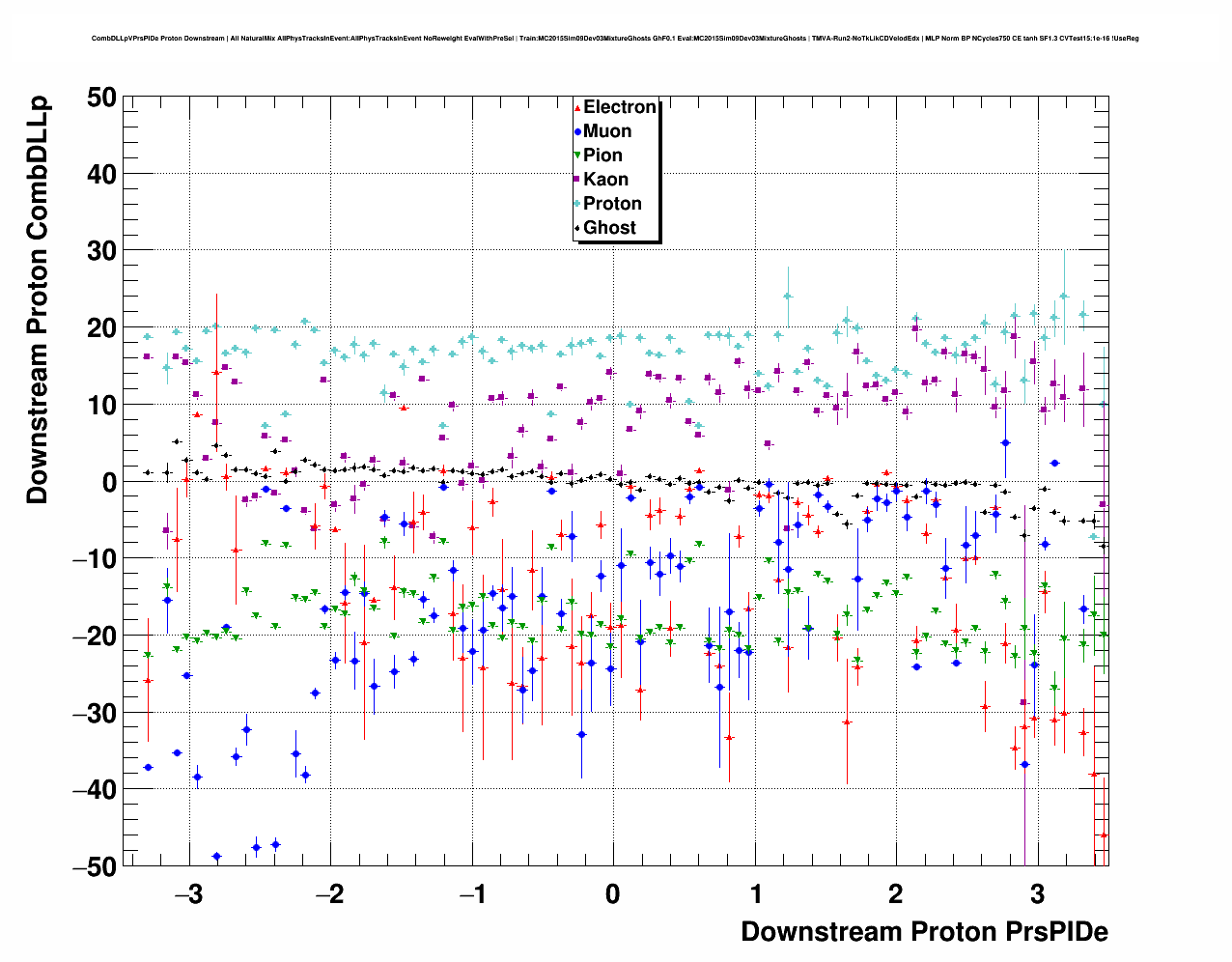Click the x-axis tick label 0
This screenshot has width=1232, height=962.
pyautogui.click(x=613, y=894)
